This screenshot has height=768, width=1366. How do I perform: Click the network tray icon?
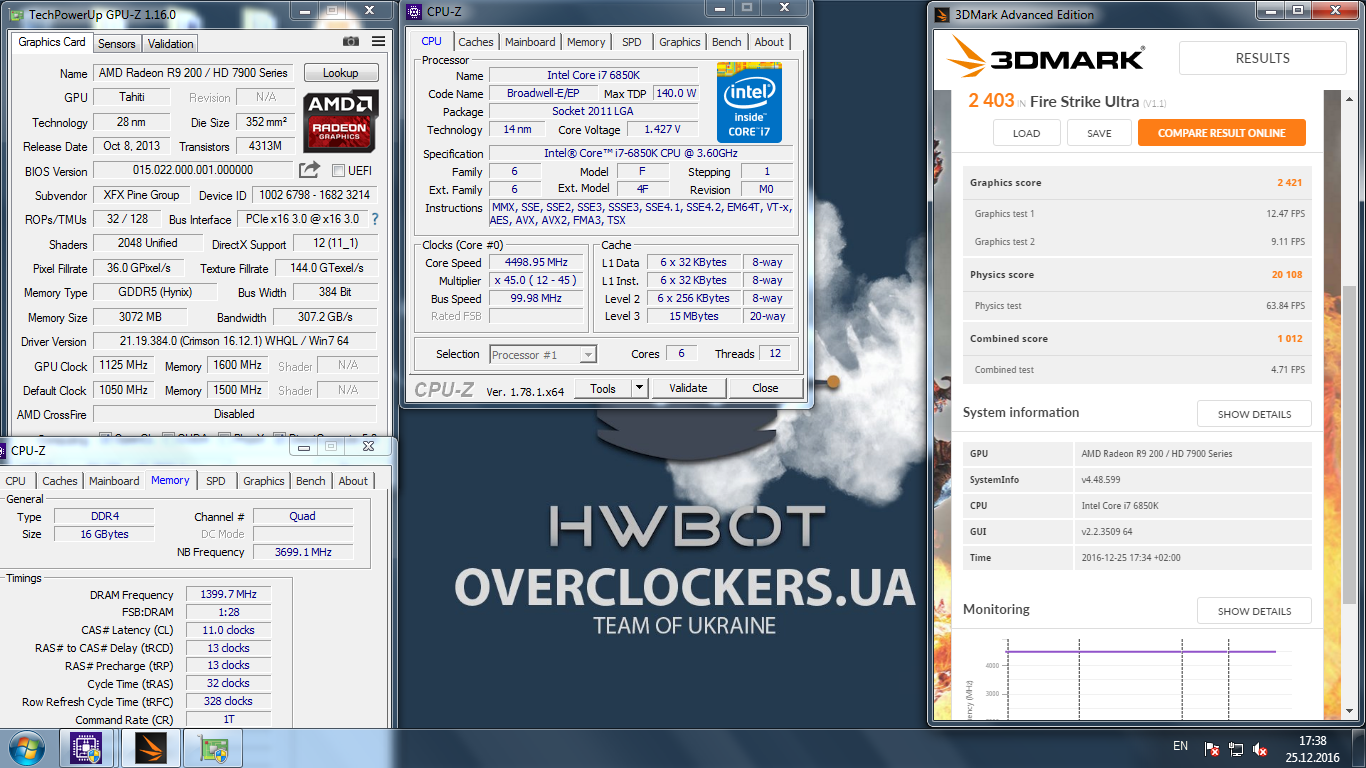(1237, 749)
